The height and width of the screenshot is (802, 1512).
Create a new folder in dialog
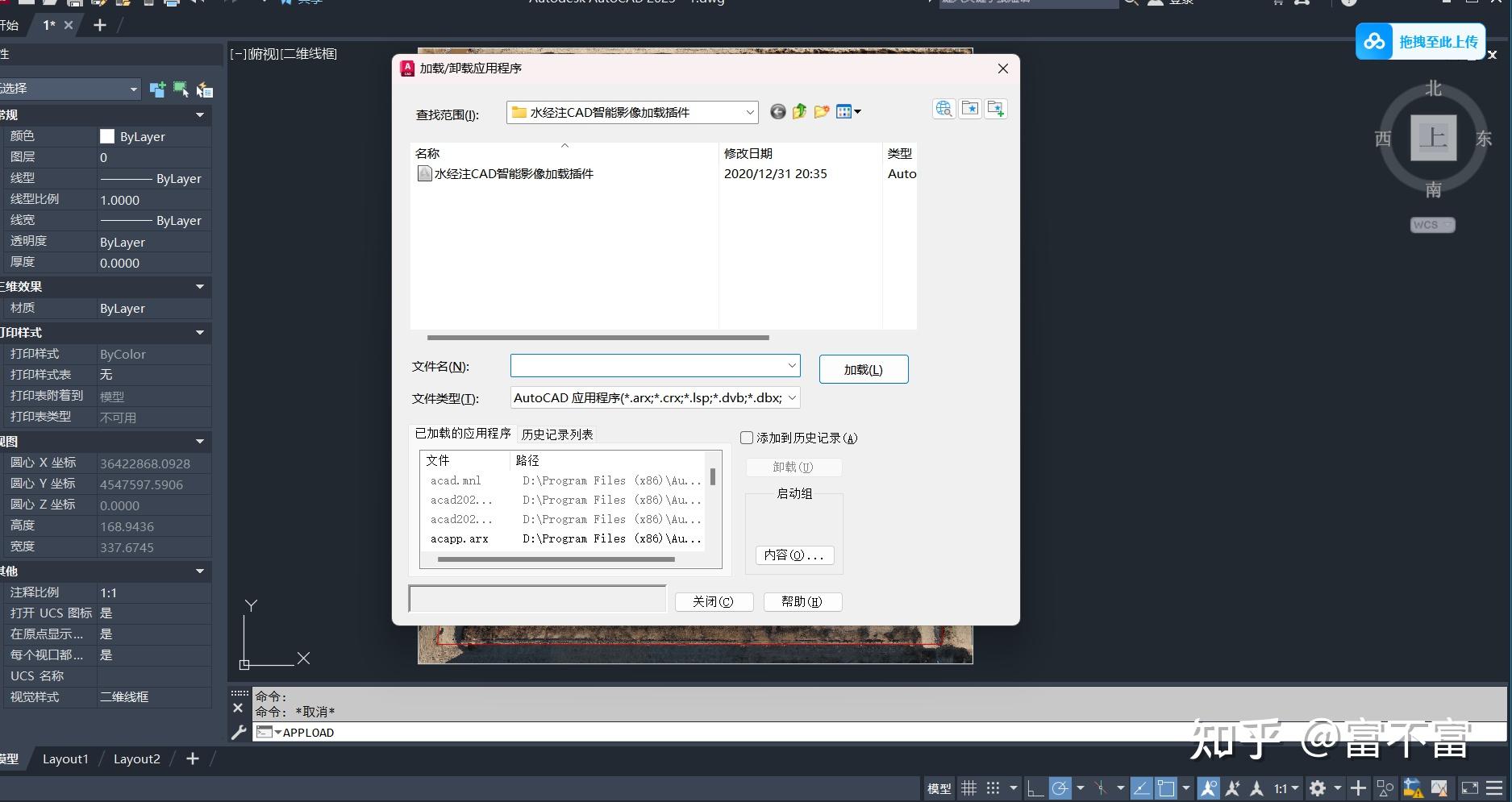click(822, 112)
